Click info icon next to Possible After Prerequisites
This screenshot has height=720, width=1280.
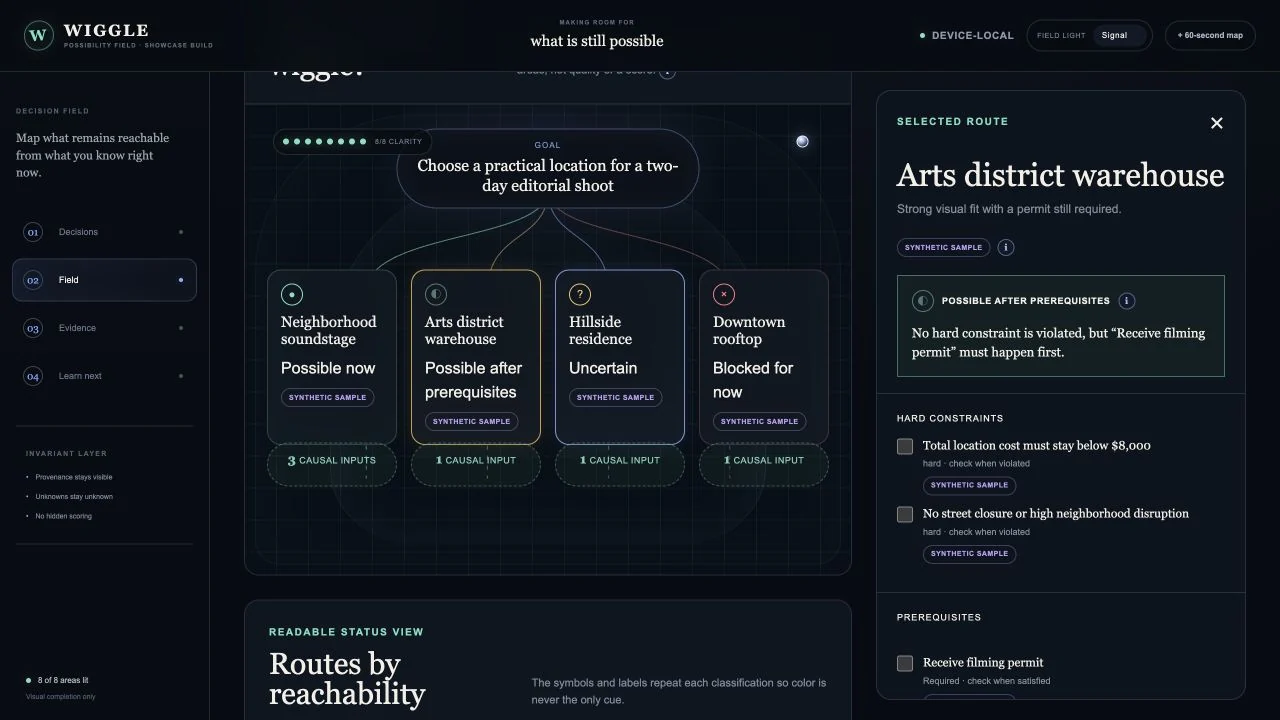(1127, 301)
